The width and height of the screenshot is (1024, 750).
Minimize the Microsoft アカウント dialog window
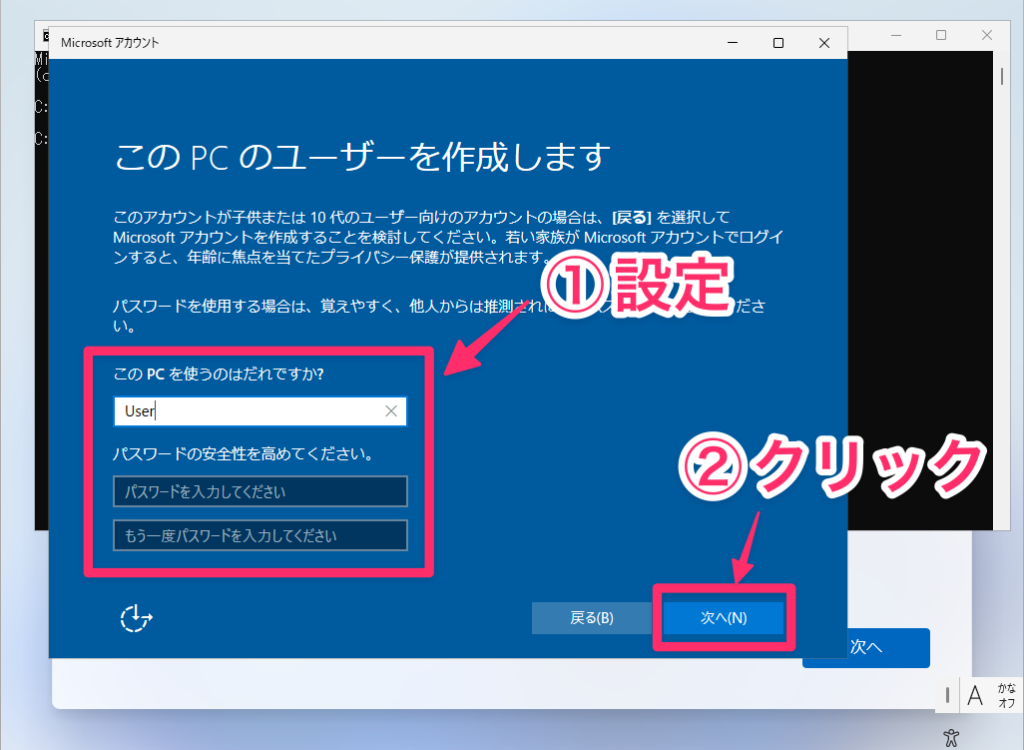(x=732, y=43)
